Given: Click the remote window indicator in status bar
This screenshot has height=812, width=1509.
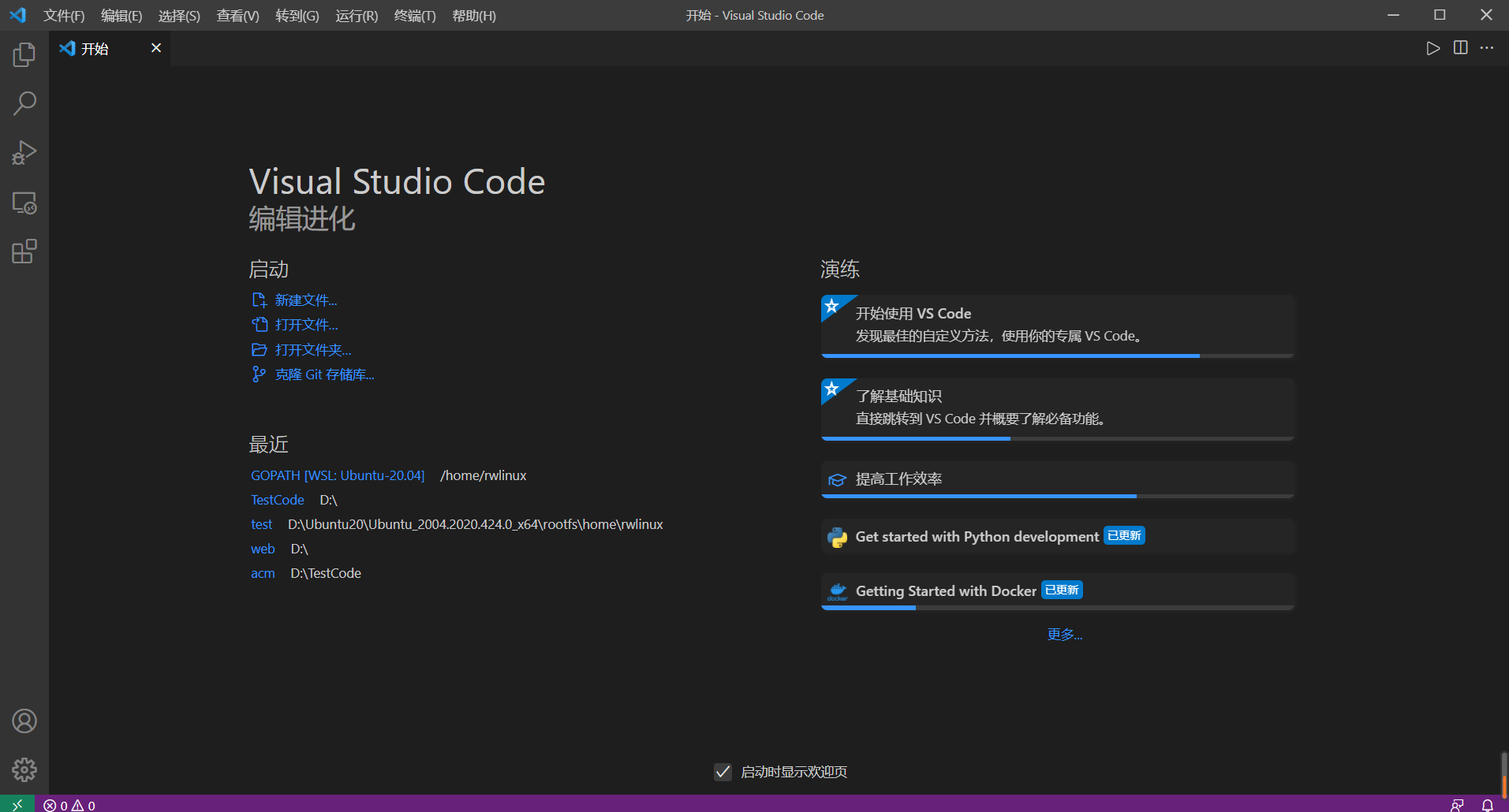Looking at the screenshot, I should [x=17, y=804].
